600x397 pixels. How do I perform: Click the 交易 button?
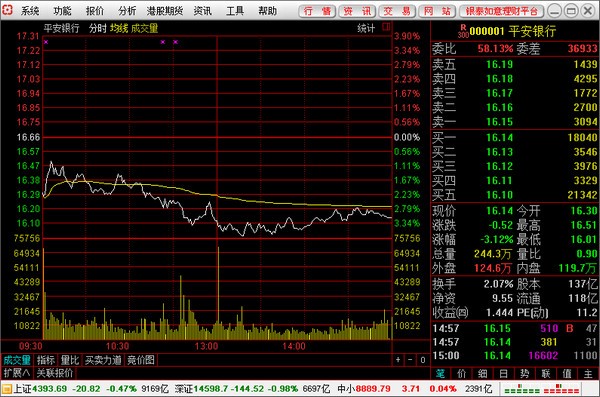398,11
